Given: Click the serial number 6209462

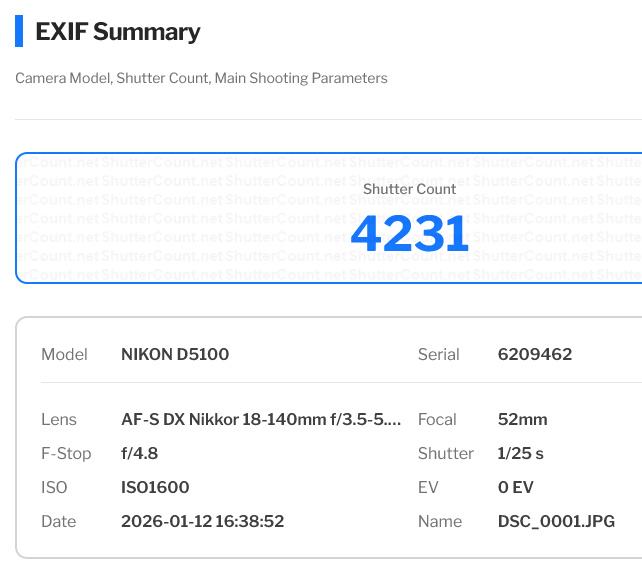Looking at the screenshot, I should click(535, 354).
